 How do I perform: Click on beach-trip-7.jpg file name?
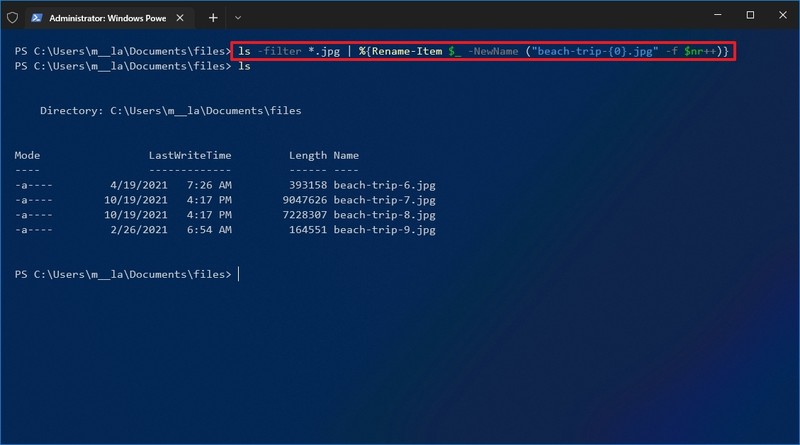click(384, 200)
